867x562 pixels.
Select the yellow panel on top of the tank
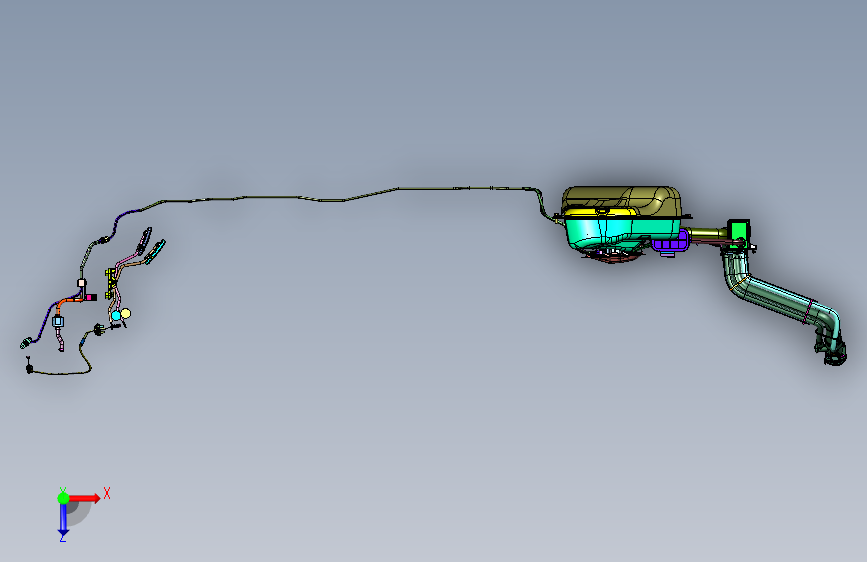[602, 212]
